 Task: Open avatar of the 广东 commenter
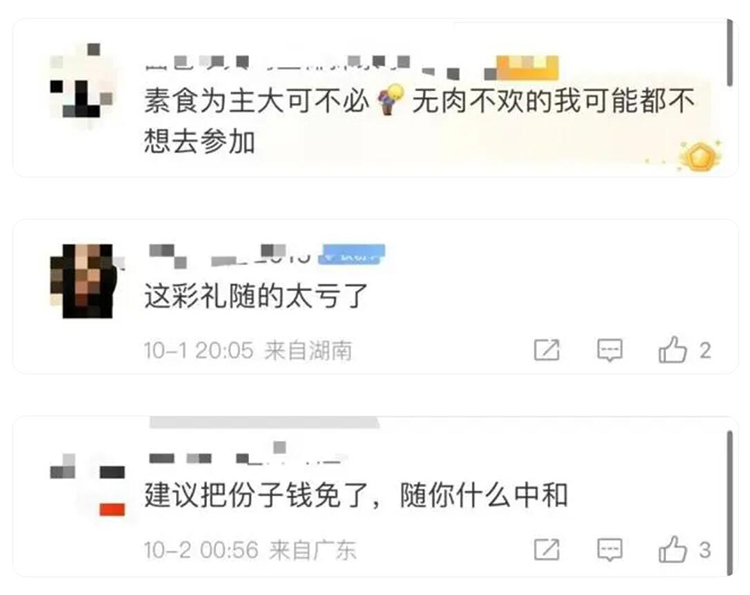point(88,484)
